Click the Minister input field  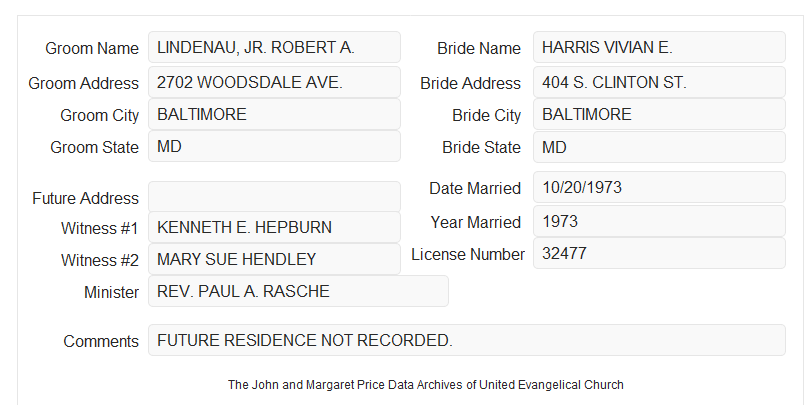(298, 291)
